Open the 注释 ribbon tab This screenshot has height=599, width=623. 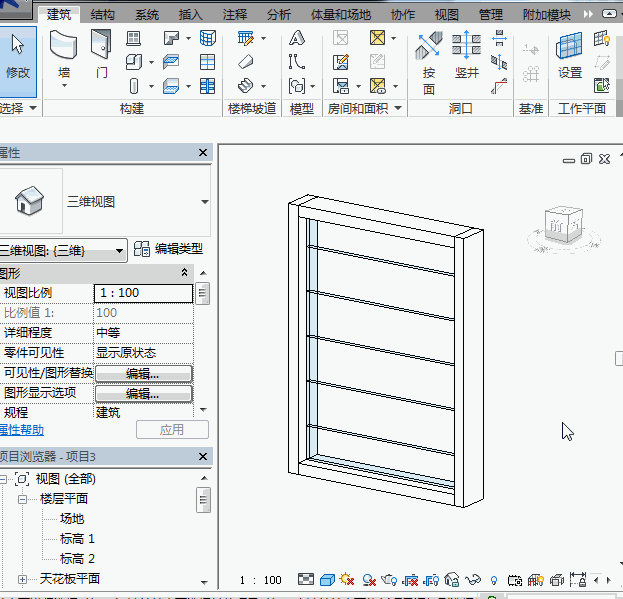click(x=235, y=15)
